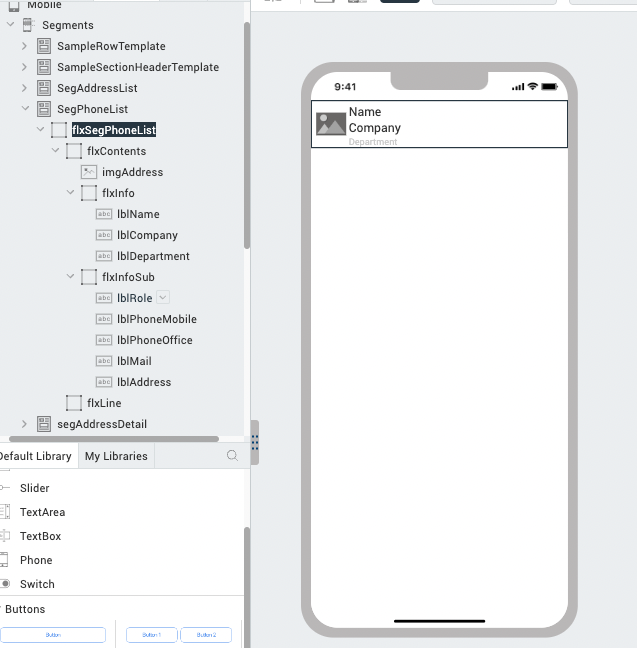This screenshot has width=637, height=648.
Task: Click the lblName label widget icon
Action: [x=104, y=214]
